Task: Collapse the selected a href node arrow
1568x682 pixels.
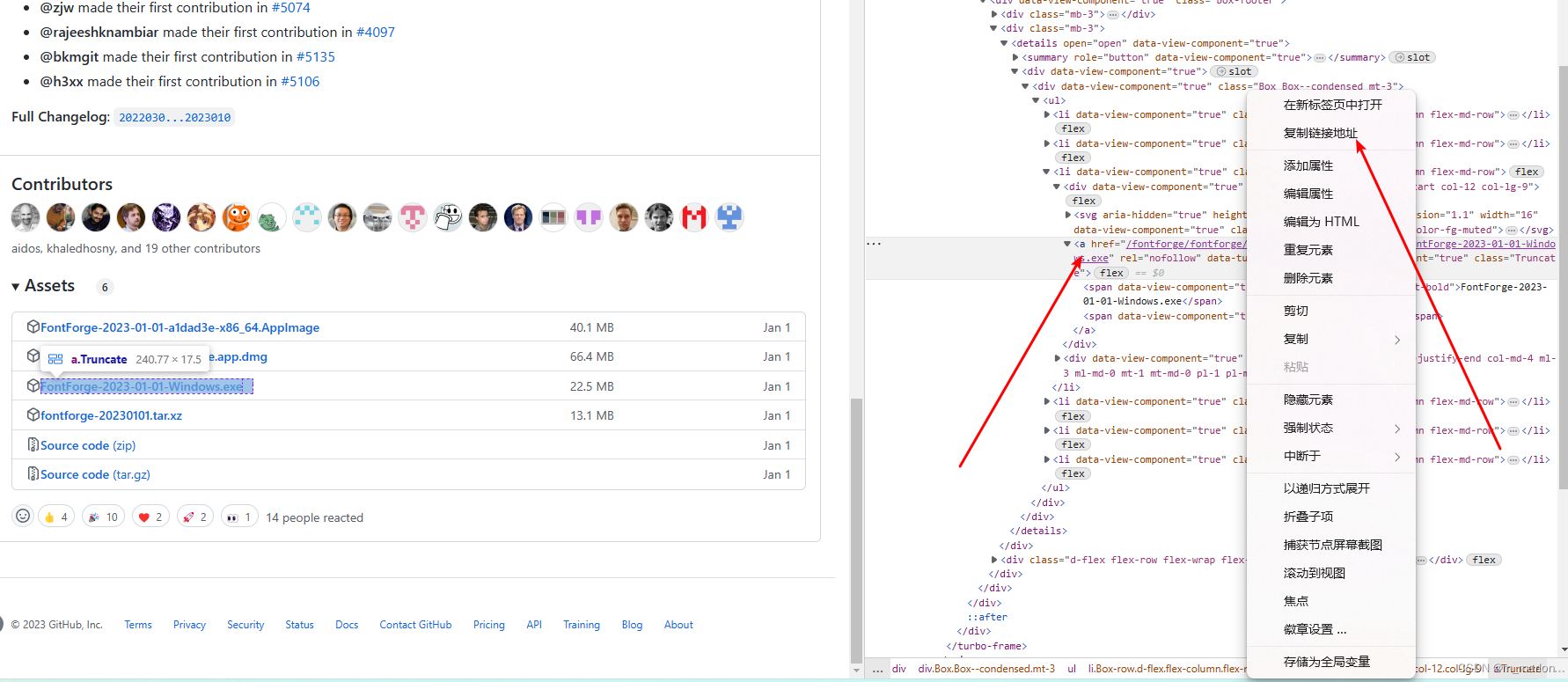Action: [x=1067, y=244]
